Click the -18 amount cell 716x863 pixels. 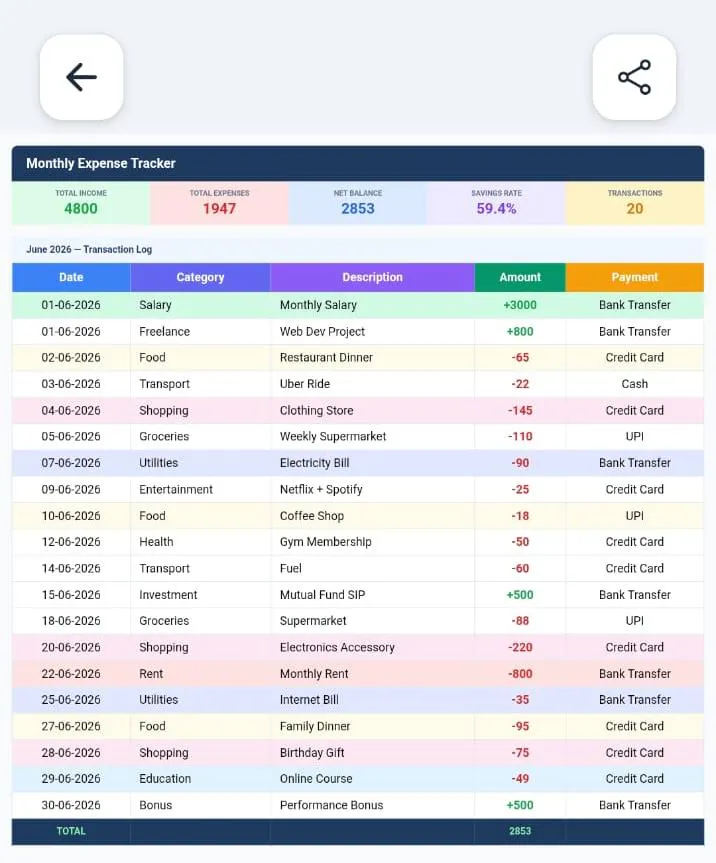520,516
